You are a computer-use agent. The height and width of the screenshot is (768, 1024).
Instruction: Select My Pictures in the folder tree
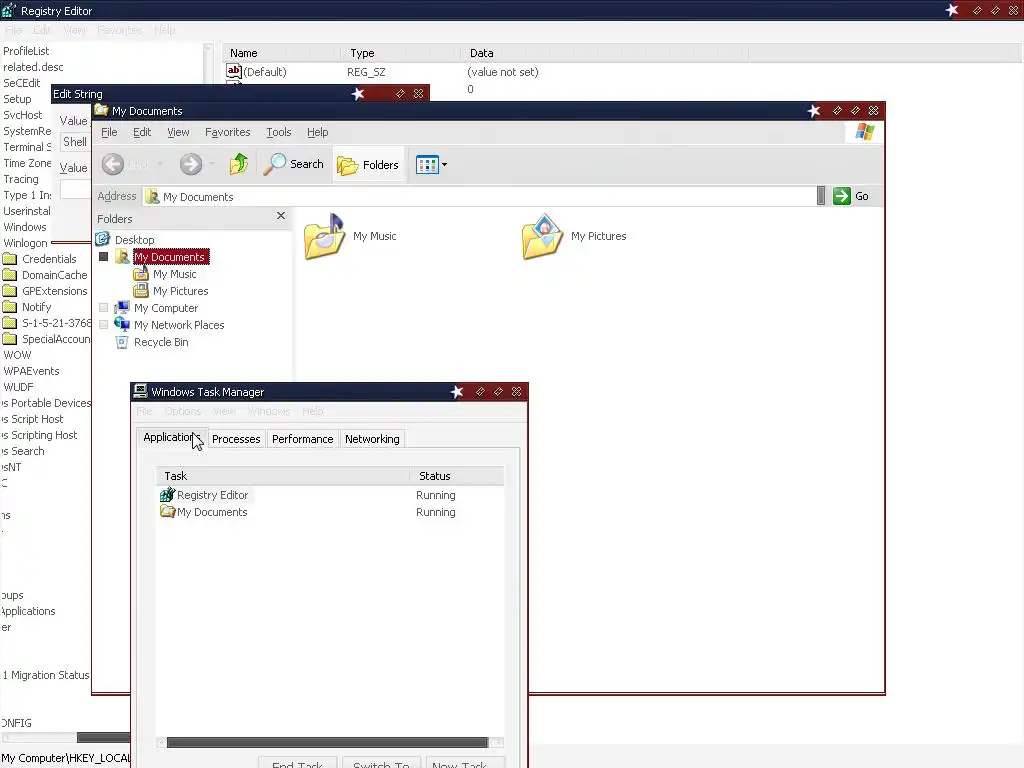click(x=181, y=291)
